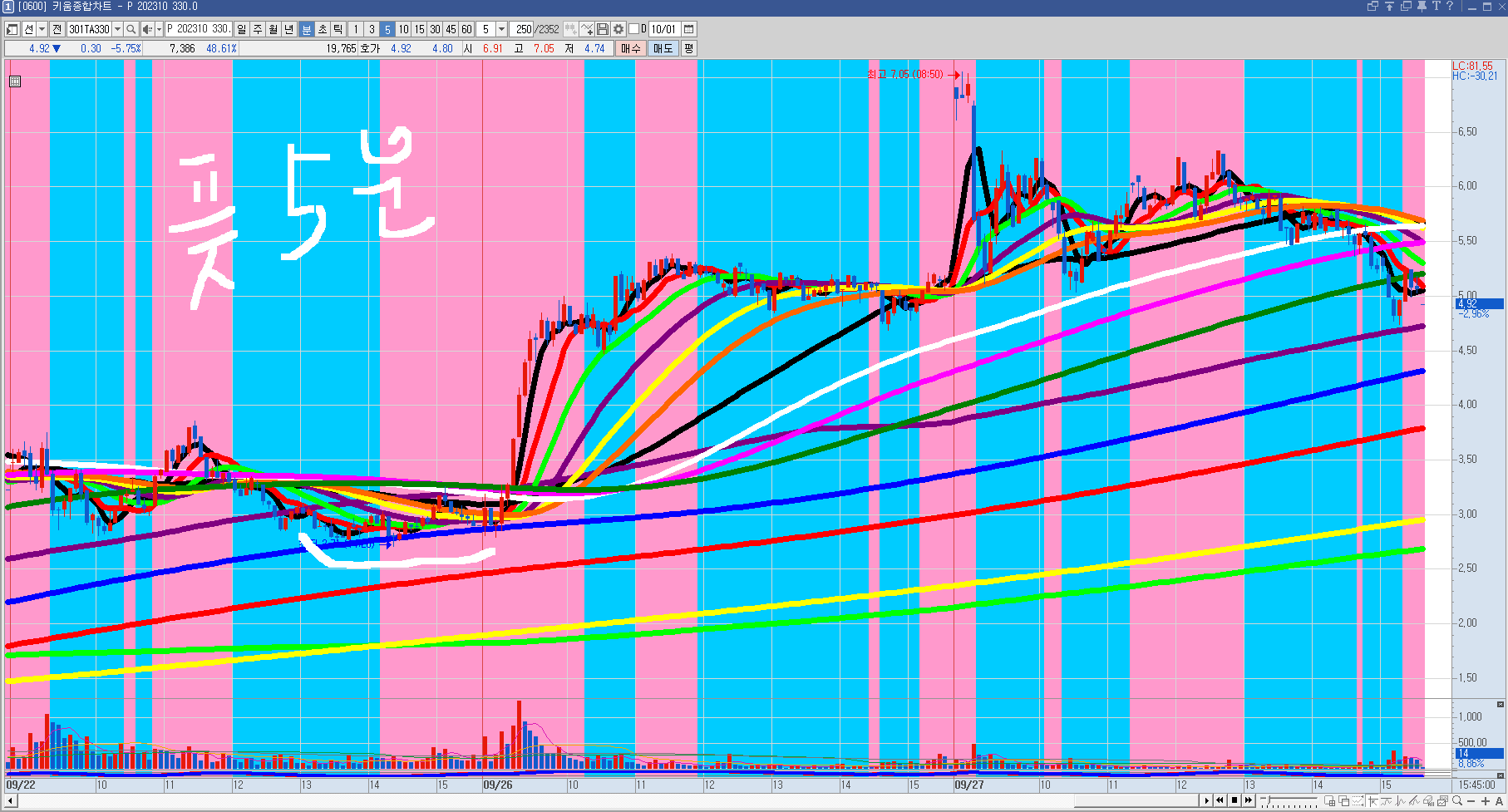Viewport: 1508px width, 812px height.
Task: Select the 월 (monthly) period toggle
Action: coord(274,29)
